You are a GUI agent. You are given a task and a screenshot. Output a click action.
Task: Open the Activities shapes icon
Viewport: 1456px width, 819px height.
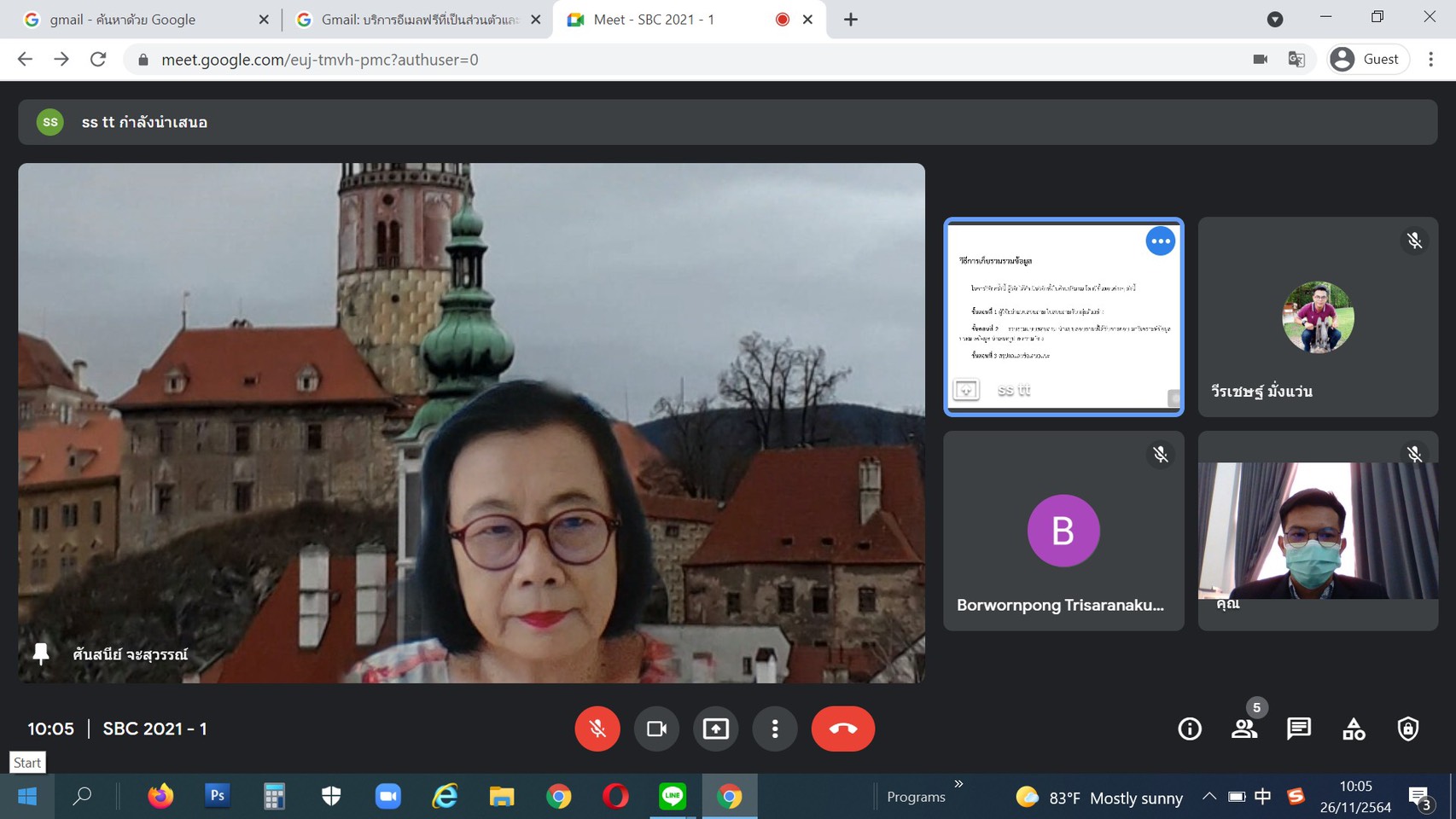point(1353,729)
